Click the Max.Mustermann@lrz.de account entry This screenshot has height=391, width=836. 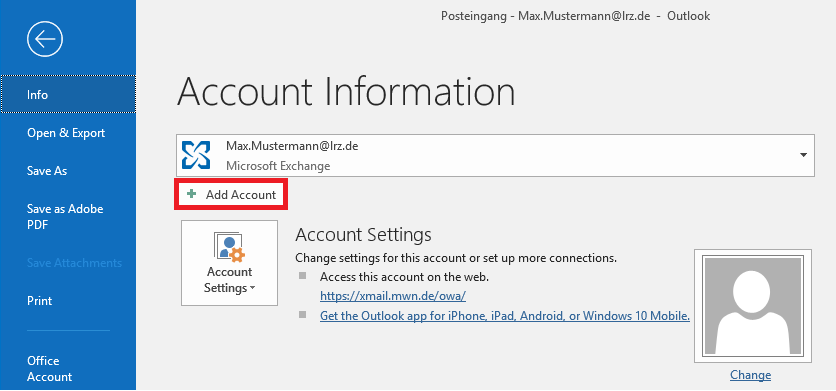coord(495,155)
